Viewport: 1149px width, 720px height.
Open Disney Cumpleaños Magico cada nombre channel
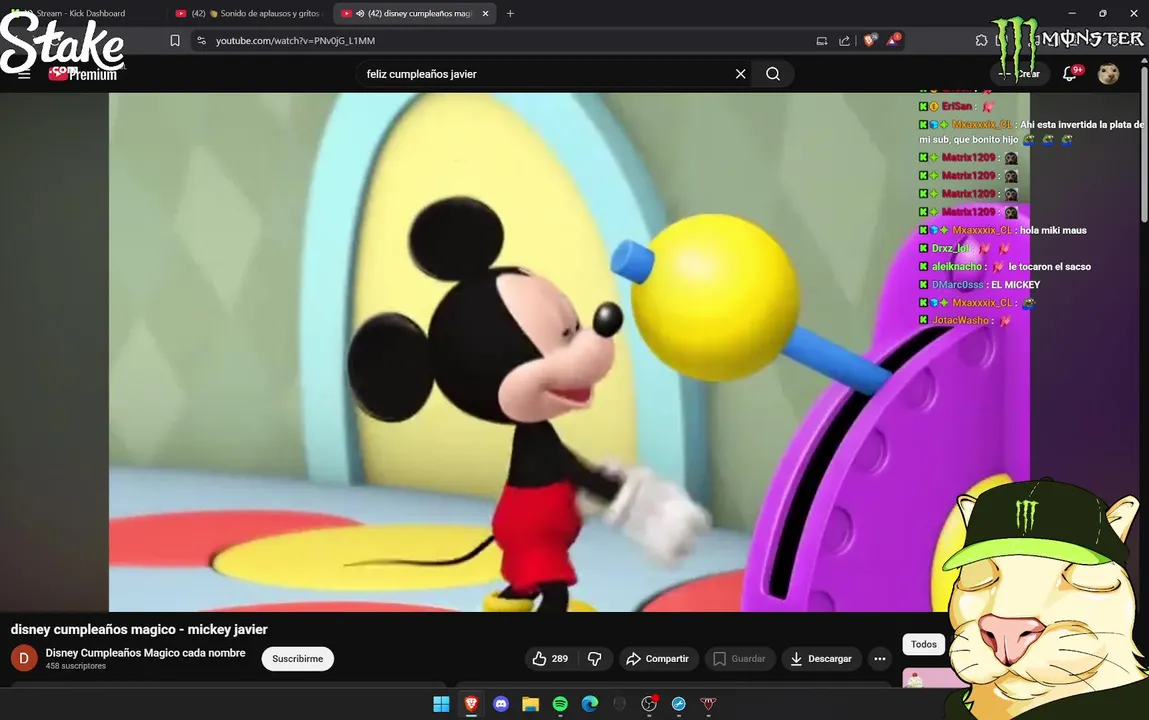coord(145,653)
